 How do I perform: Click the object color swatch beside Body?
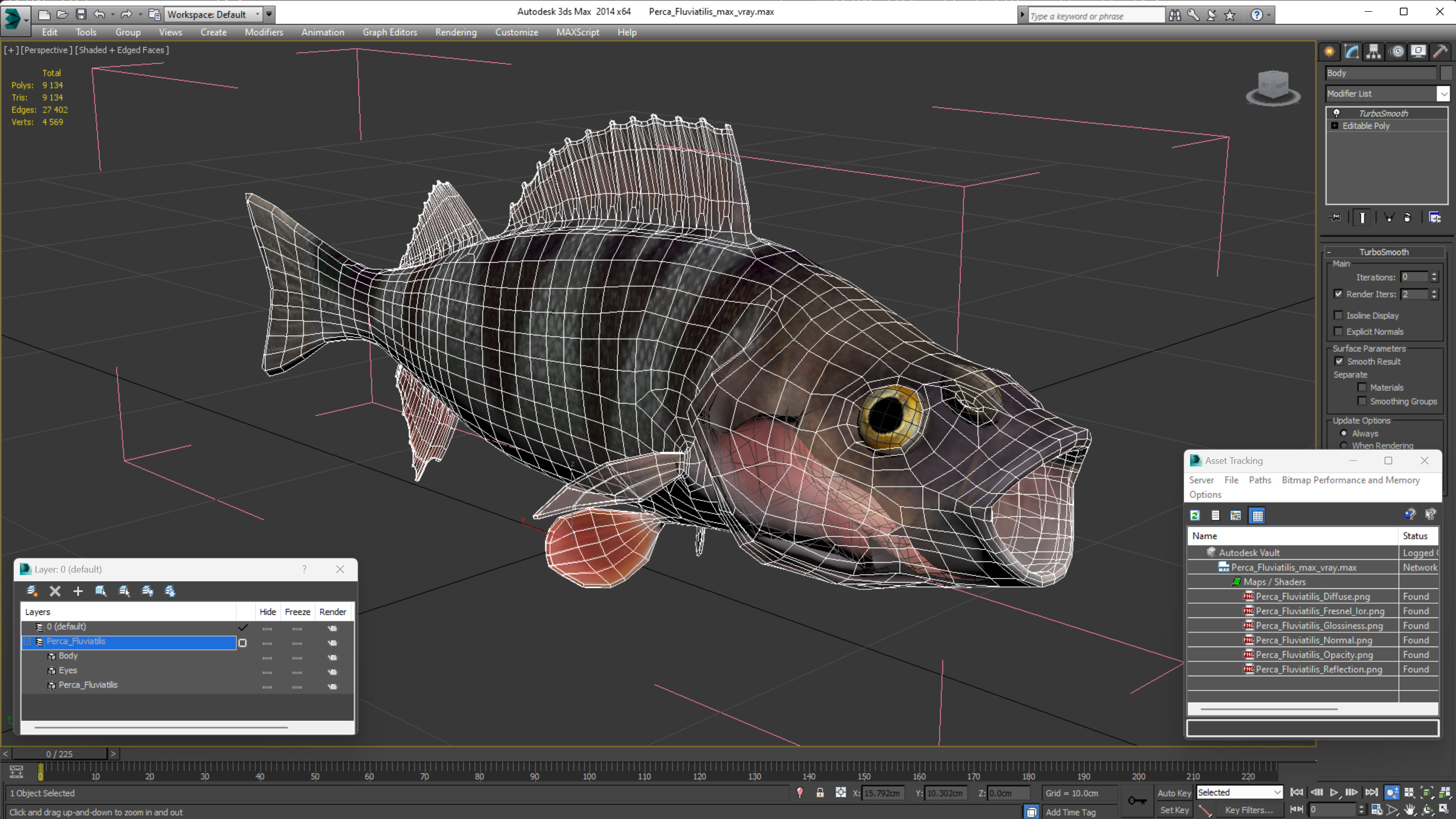(1446, 73)
